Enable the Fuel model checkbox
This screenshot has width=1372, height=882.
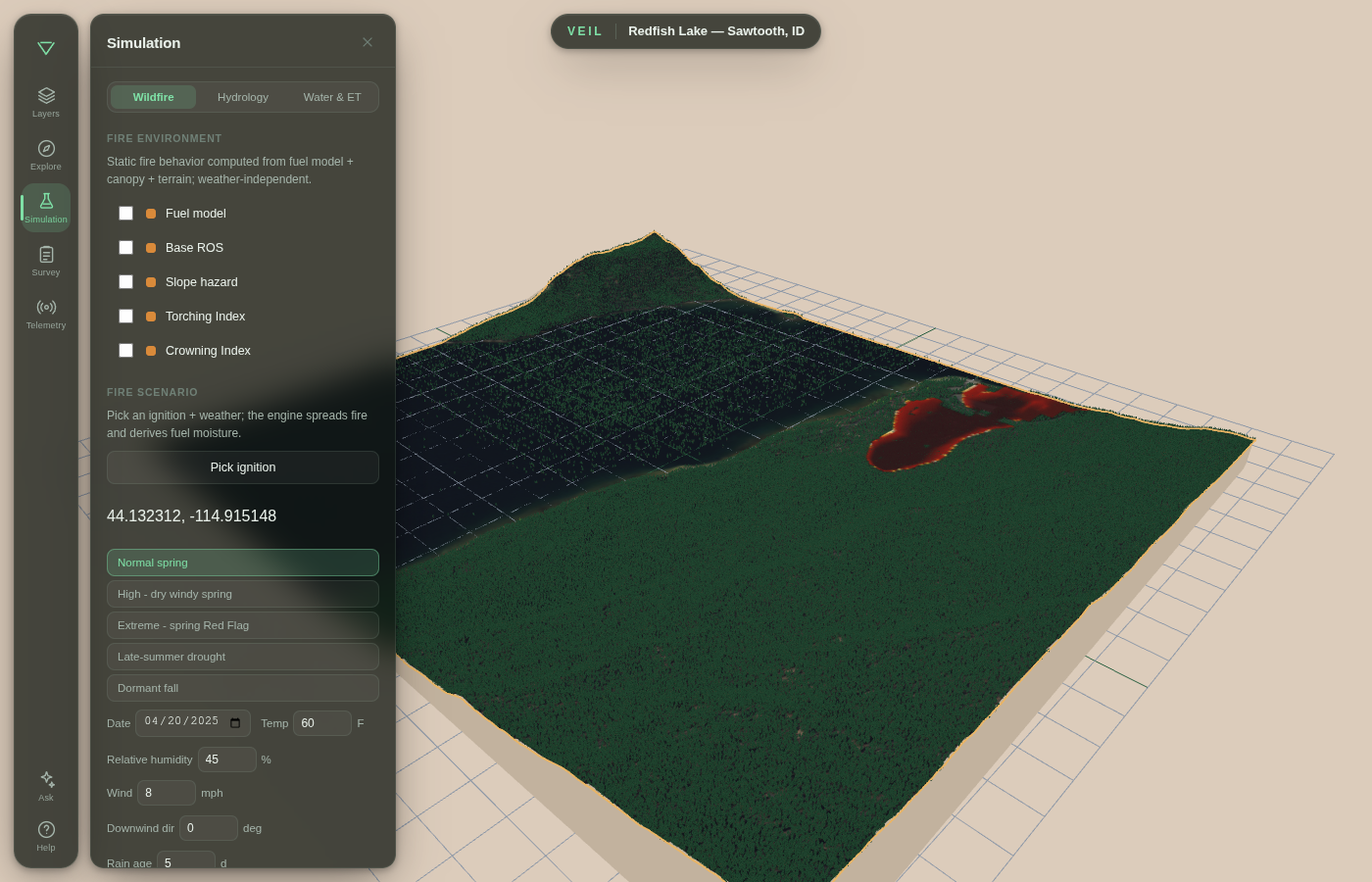(x=125, y=213)
